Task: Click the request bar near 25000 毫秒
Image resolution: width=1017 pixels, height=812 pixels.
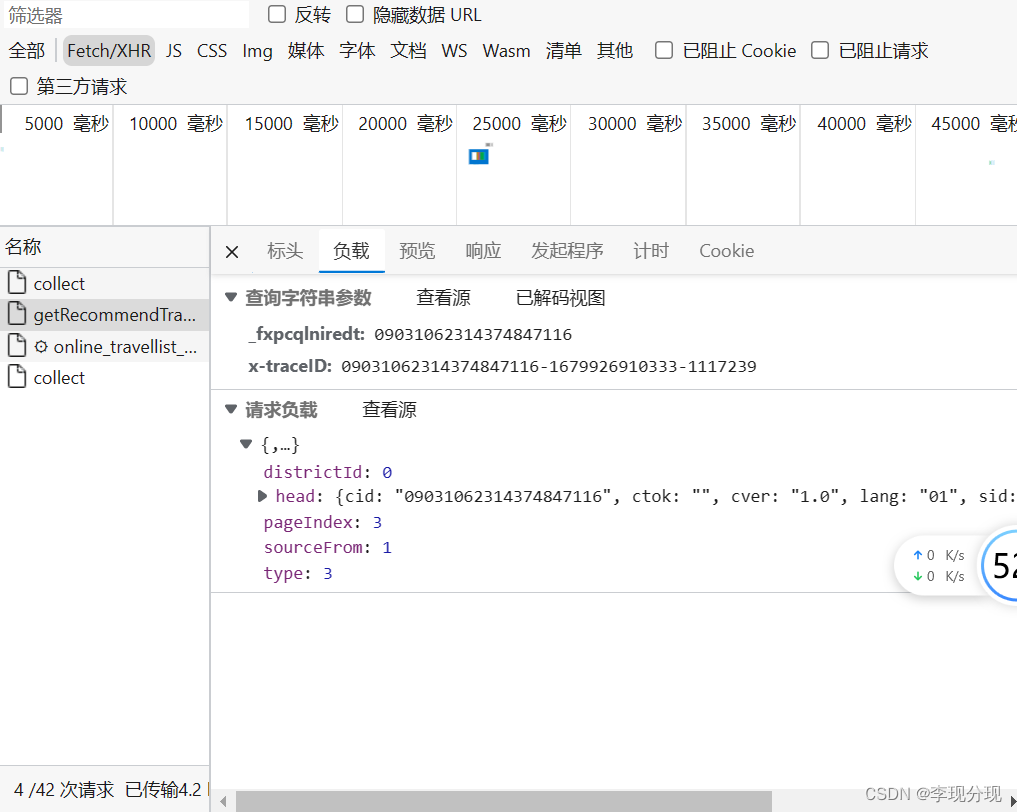Action: 479,156
